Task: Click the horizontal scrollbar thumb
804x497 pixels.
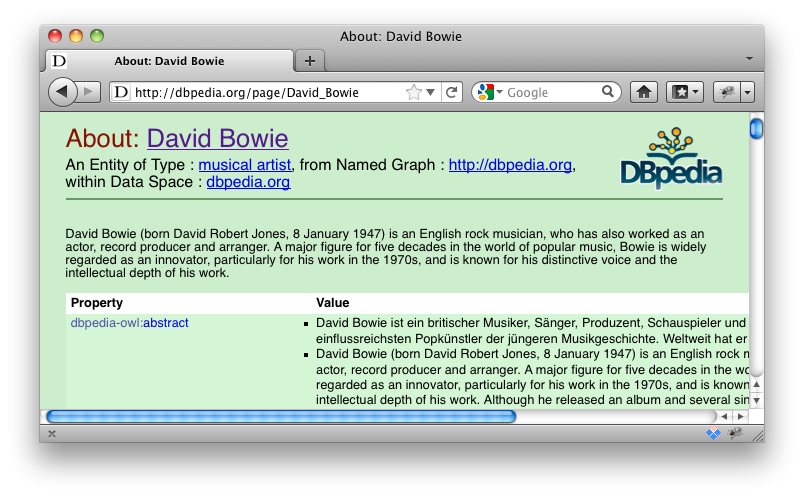Action: click(281, 416)
